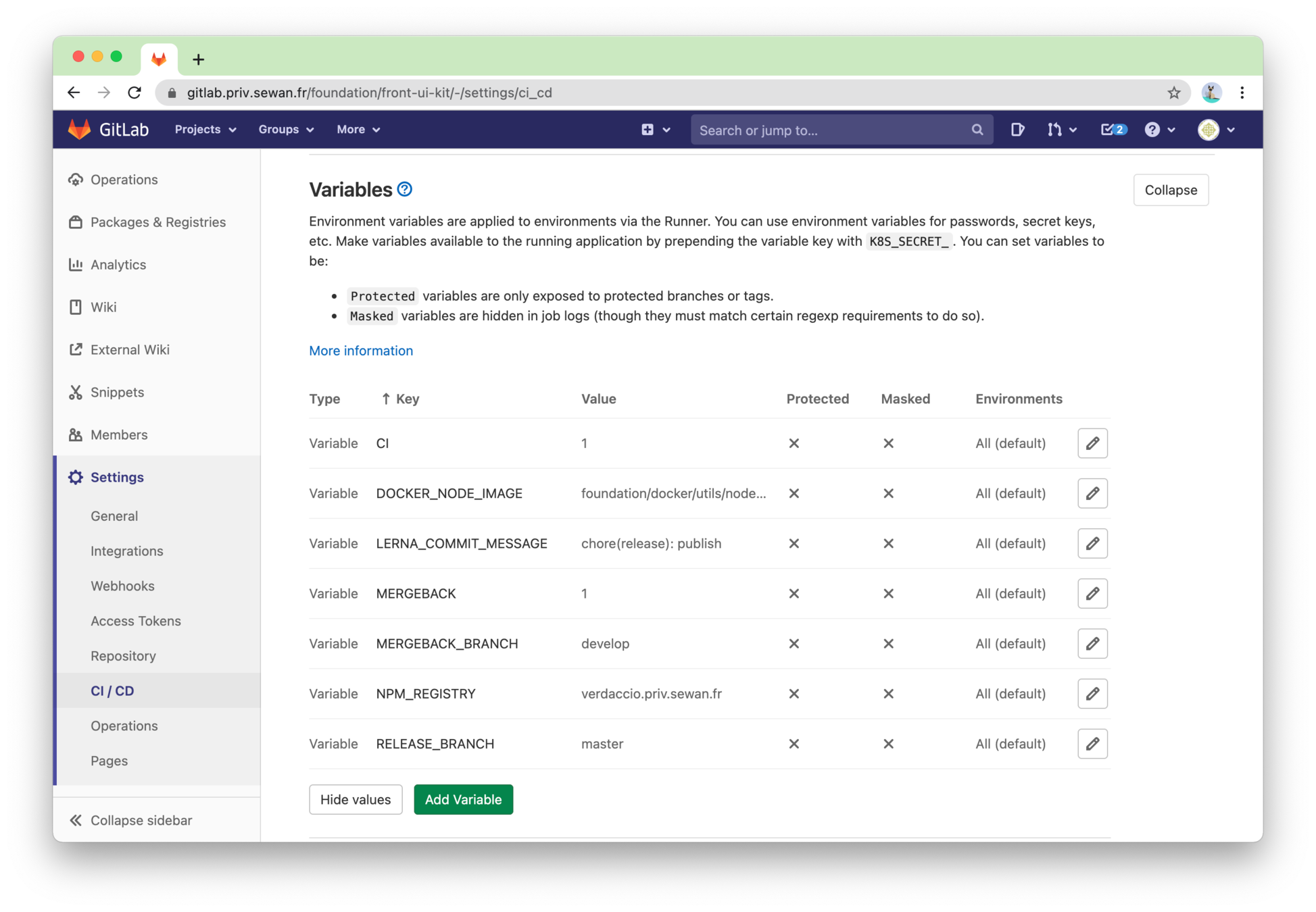Edit the RELEASE_BRANCH variable pencil icon
Viewport: 1316px width, 912px height.
coord(1092,744)
